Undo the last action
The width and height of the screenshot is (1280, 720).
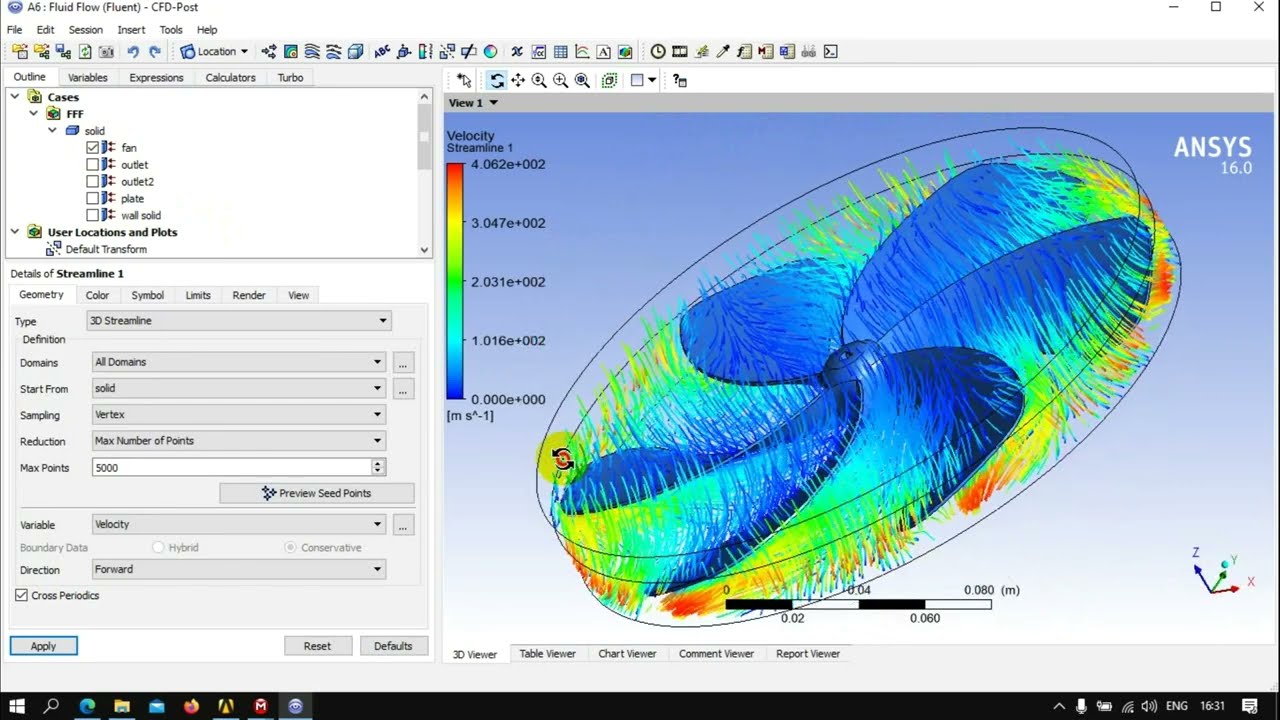(133, 51)
